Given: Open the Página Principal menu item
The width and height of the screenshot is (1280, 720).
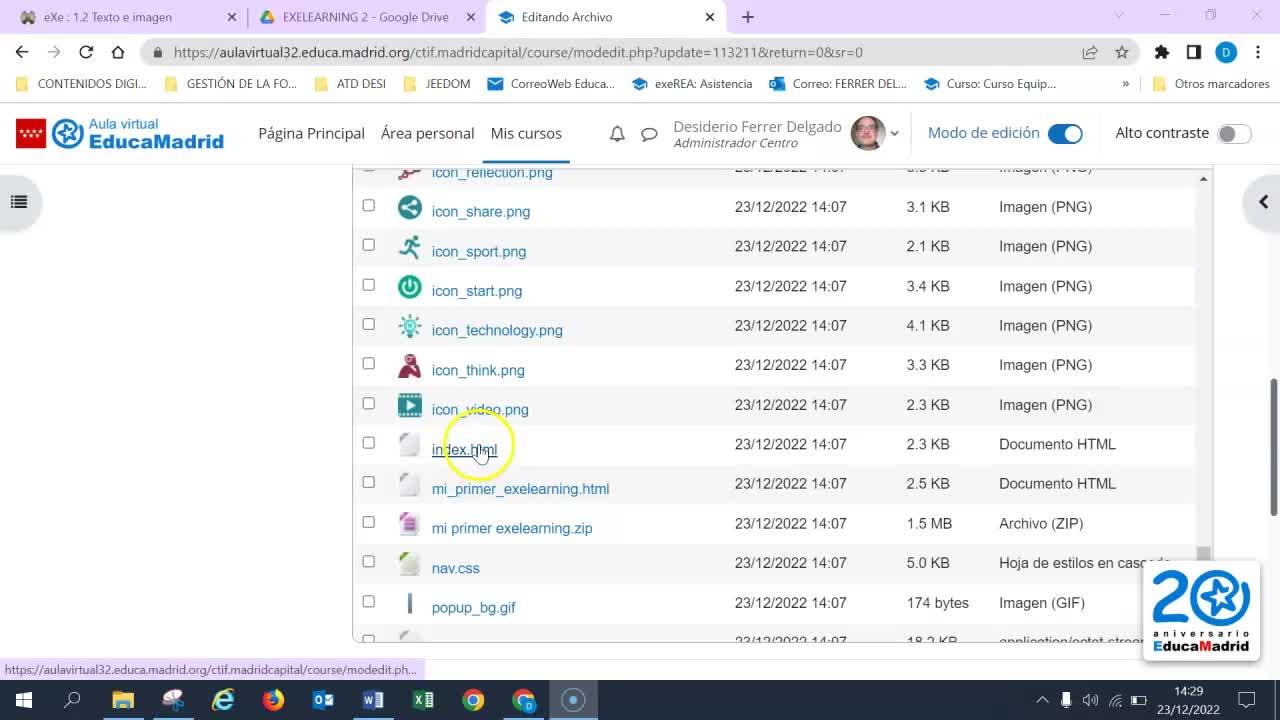Looking at the screenshot, I should coord(311,133).
